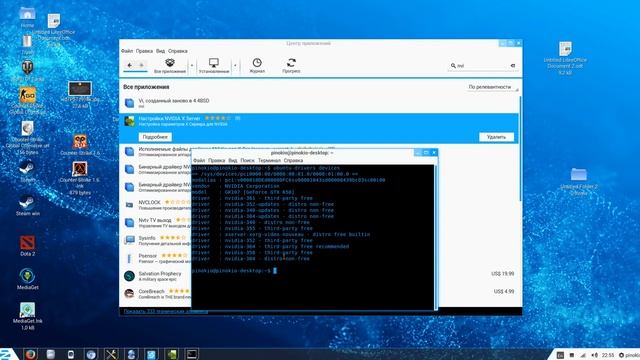Open "Untitled LibreOffice Document 2.odt" on desktop

point(565,58)
